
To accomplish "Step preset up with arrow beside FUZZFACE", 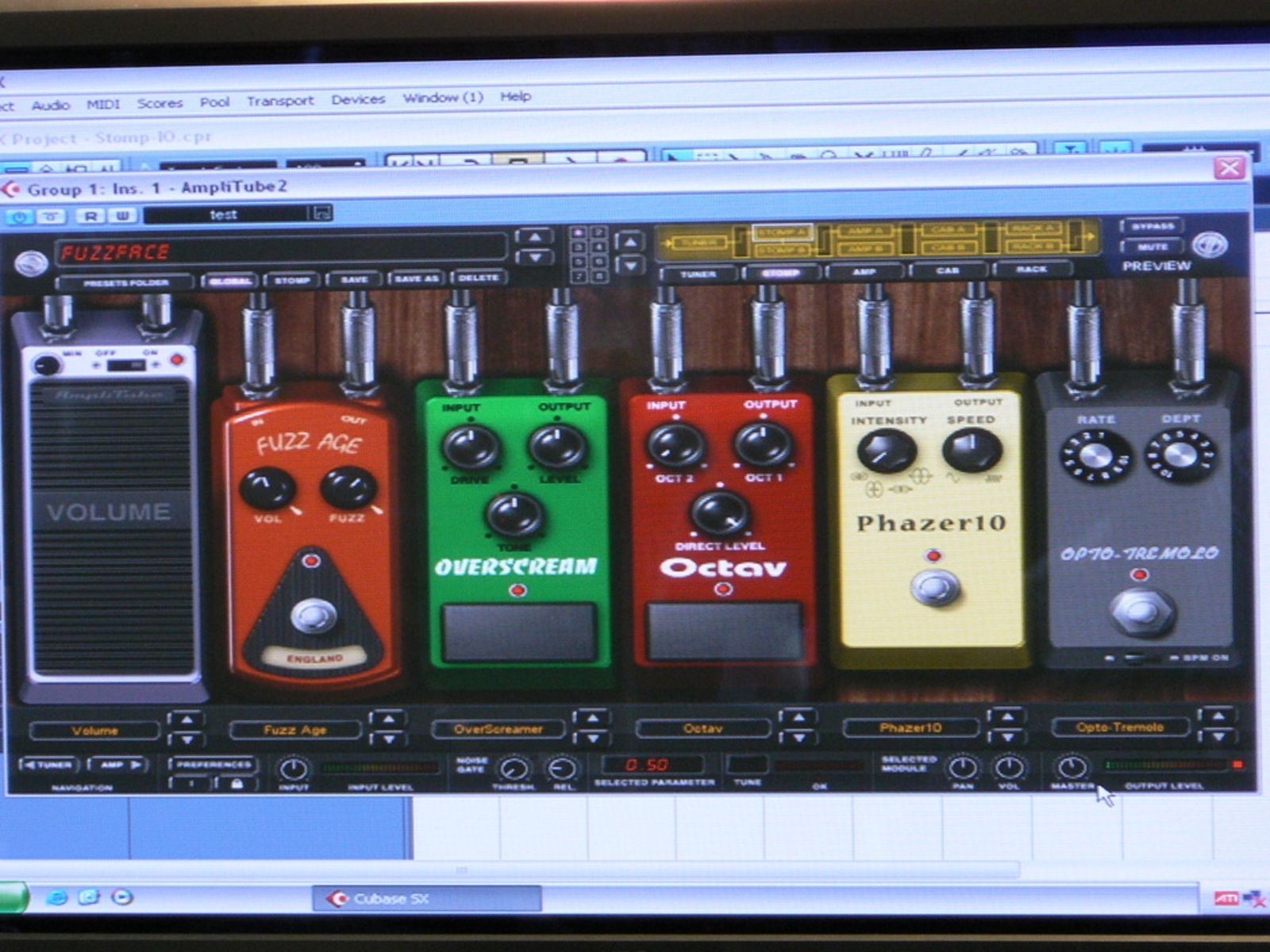I will click(534, 236).
